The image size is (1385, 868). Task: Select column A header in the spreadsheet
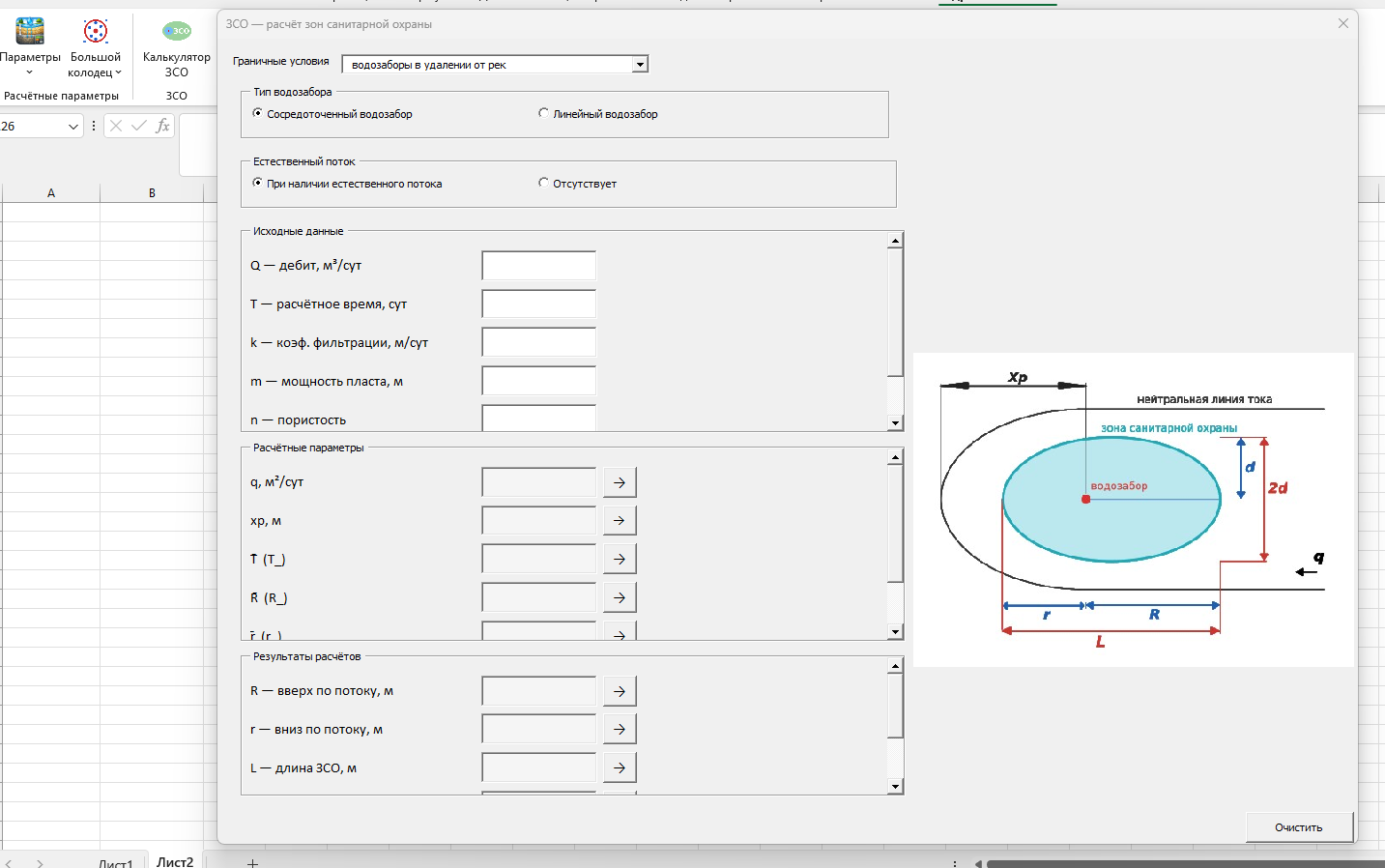(x=51, y=193)
